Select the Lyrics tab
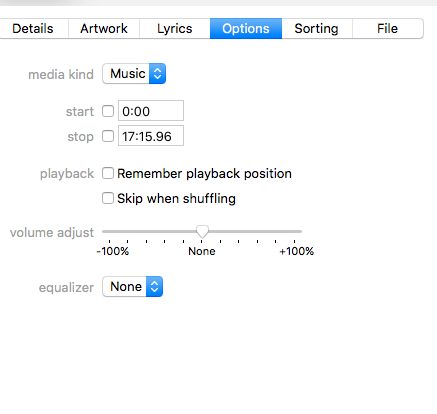Viewport: 437px width, 414px height. [175, 29]
